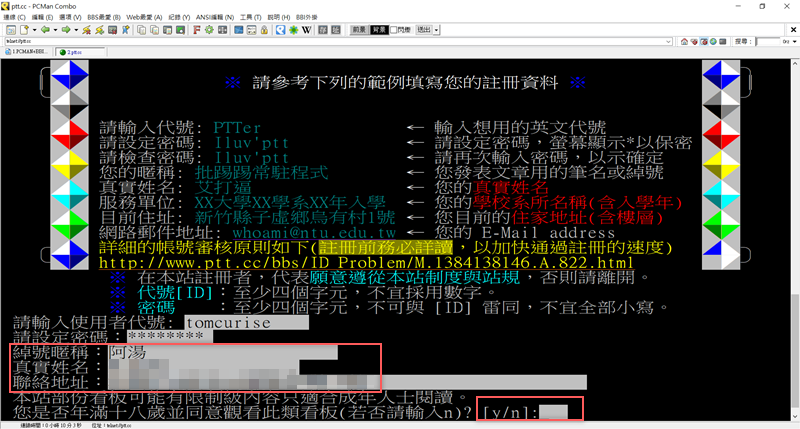The width and height of the screenshot is (800, 429).
Task: Click the window icon with green corner
Action: 180,30
